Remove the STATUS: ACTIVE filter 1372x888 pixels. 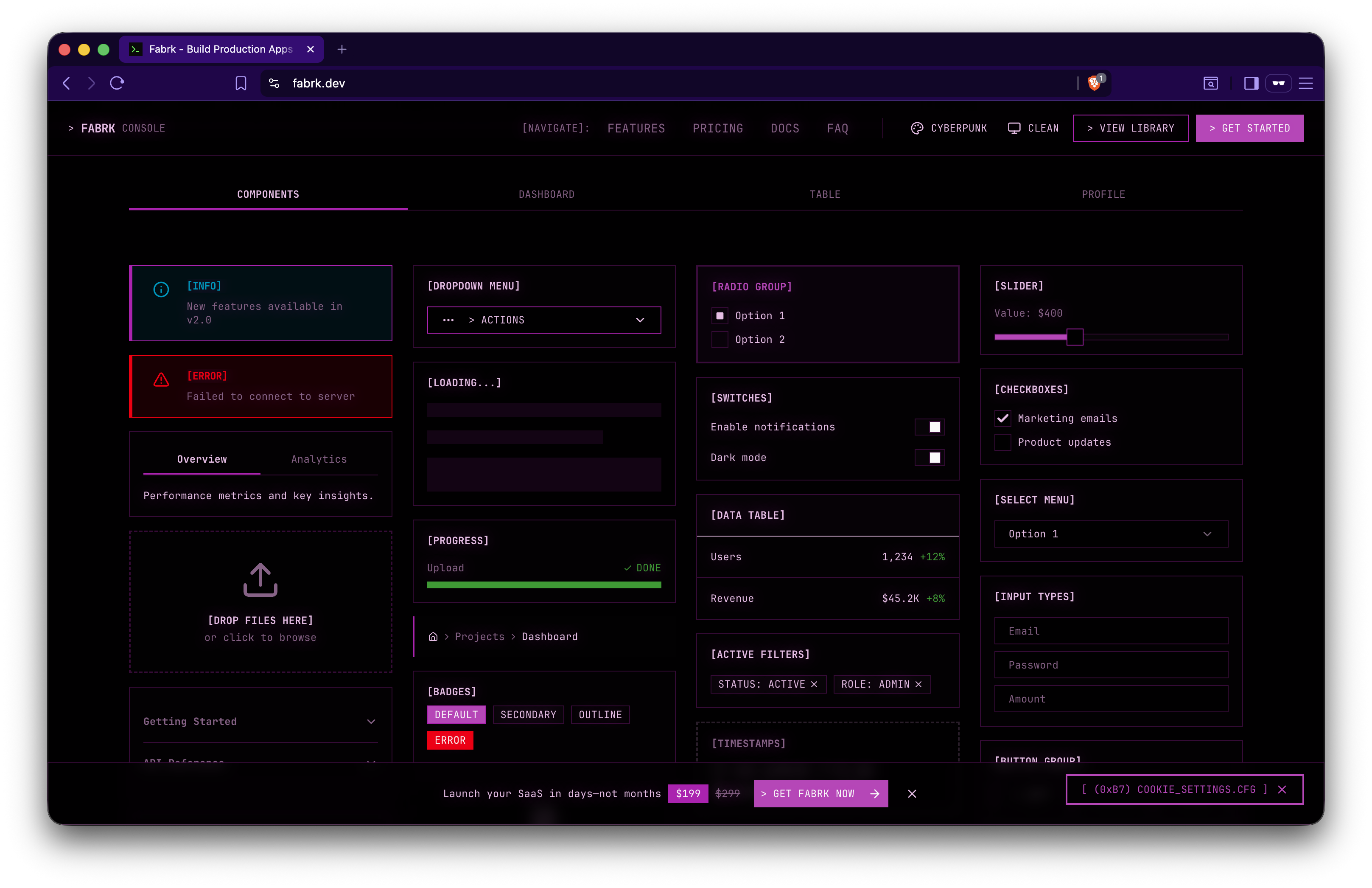[814, 684]
